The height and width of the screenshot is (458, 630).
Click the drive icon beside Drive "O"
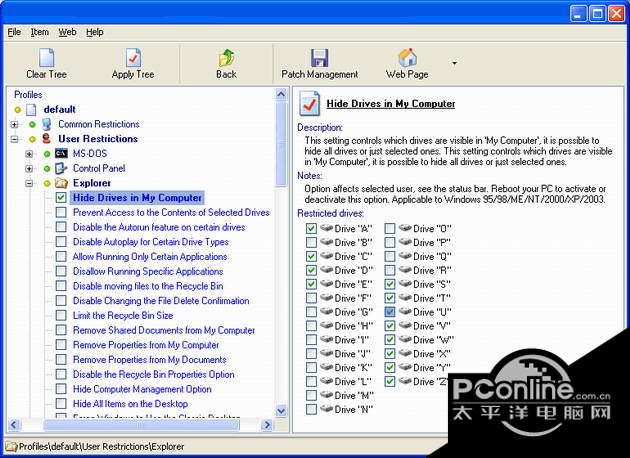pos(405,228)
